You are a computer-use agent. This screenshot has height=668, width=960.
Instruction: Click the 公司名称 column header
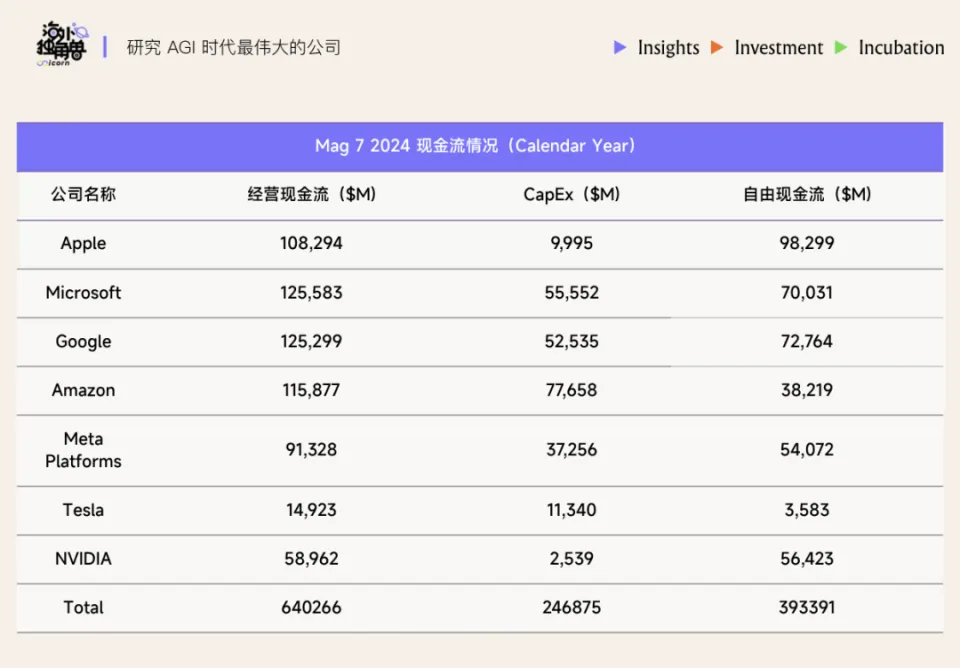pyautogui.click(x=83, y=194)
